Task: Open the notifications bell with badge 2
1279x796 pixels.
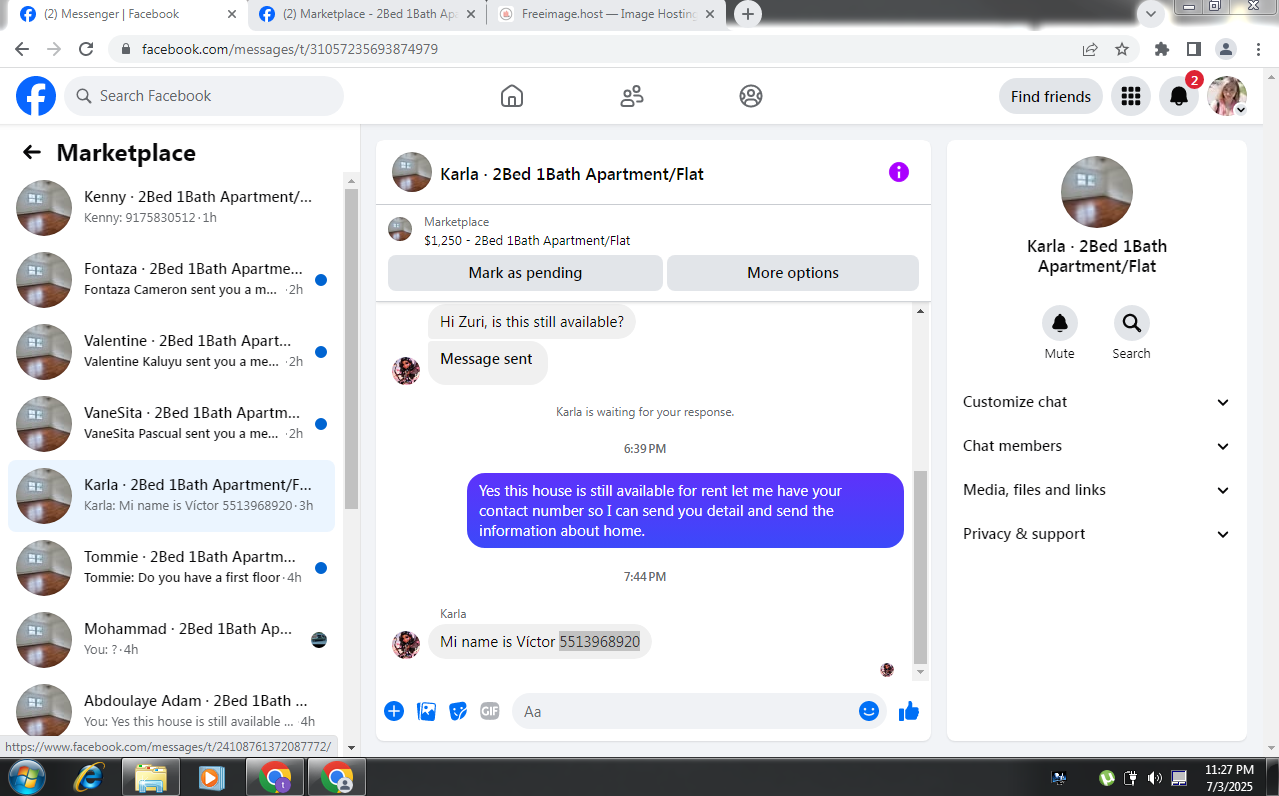Action: pos(1179,96)
